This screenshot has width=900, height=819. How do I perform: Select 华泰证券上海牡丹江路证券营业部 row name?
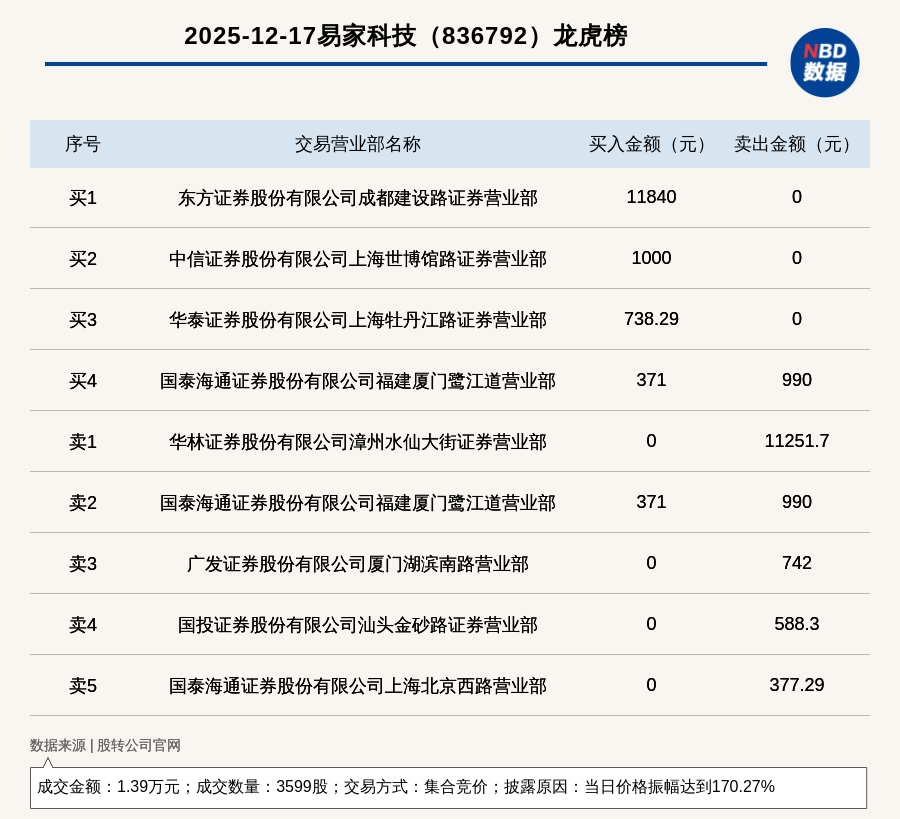click(357, 320)
